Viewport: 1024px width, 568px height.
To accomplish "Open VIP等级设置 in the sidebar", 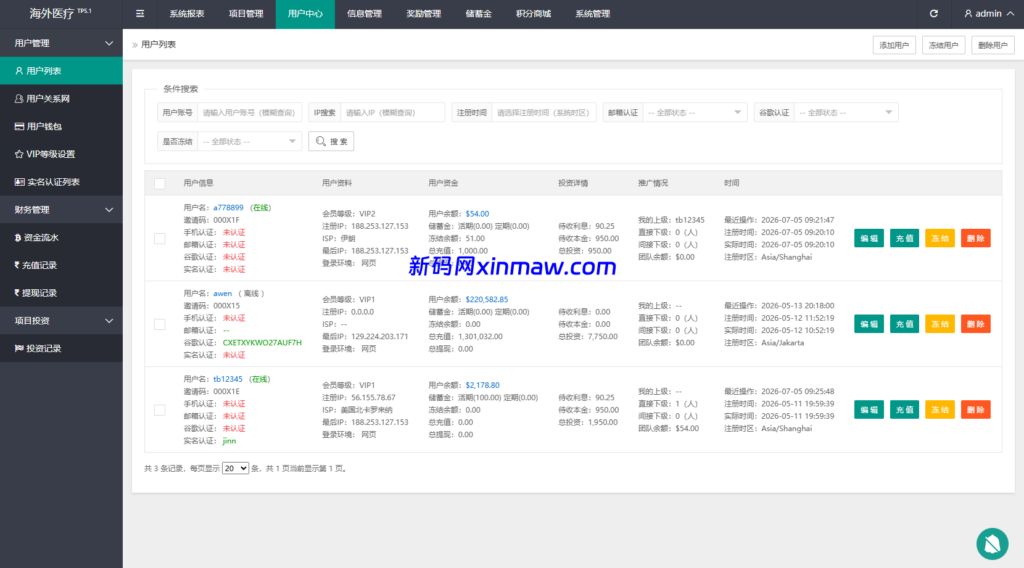I will [61, 154].
